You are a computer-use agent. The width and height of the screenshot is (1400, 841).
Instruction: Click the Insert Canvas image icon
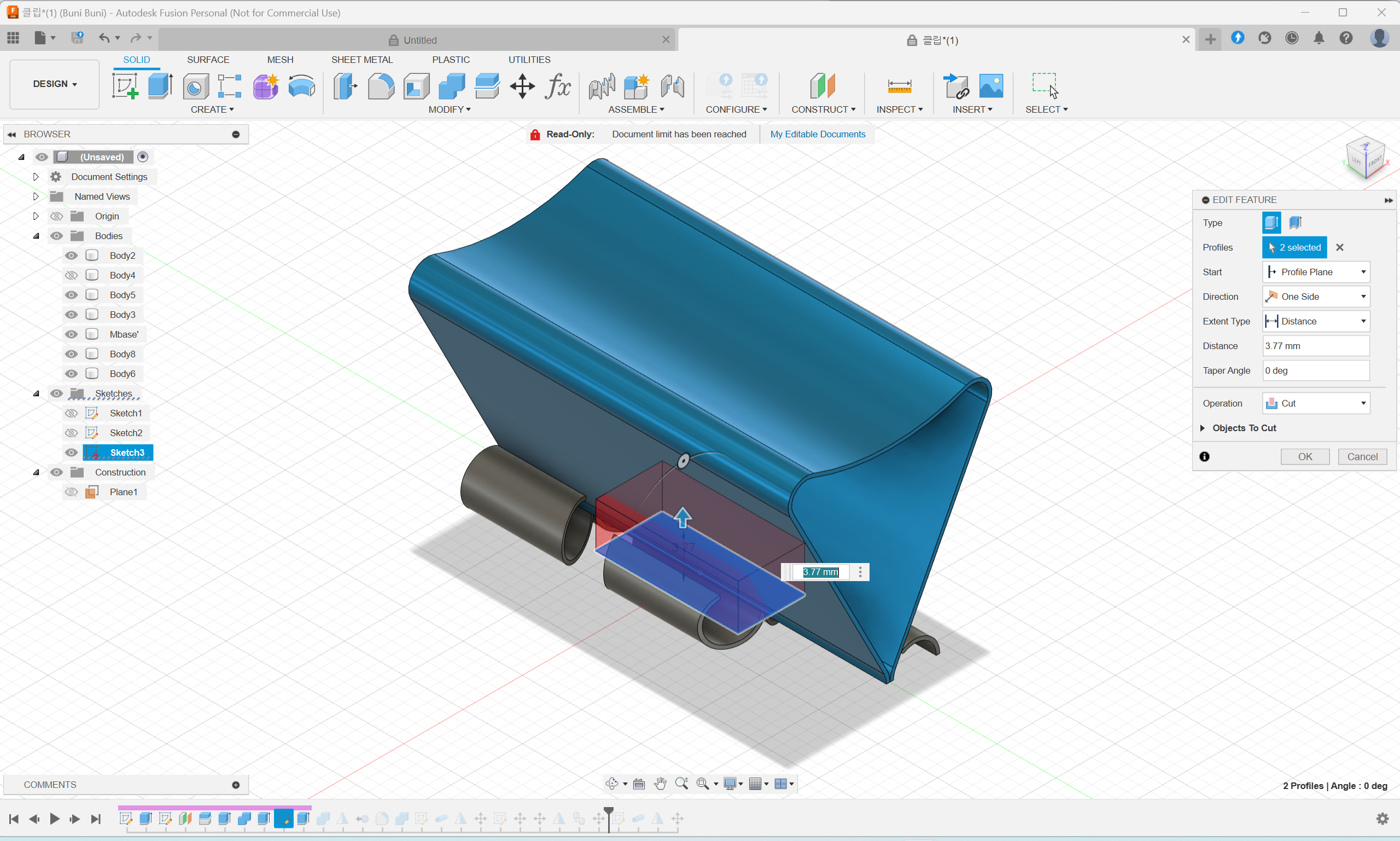click(x=990, y=86)
